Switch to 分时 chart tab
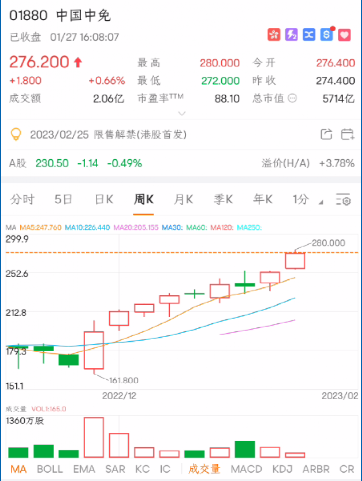 [22, 199]
